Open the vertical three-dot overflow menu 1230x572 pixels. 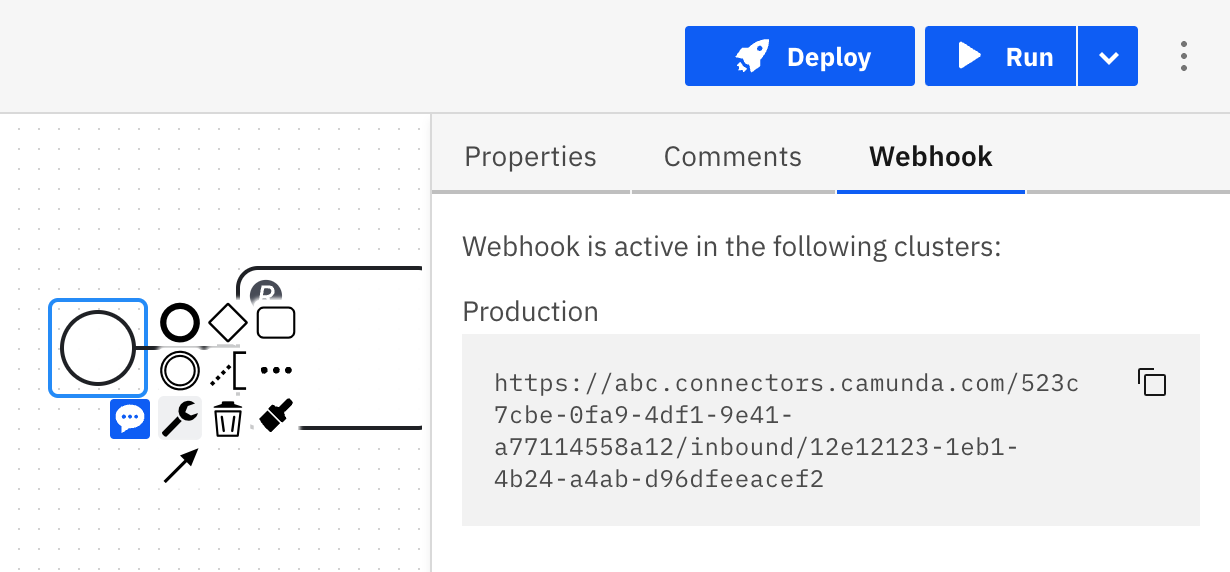point(1184,56)
